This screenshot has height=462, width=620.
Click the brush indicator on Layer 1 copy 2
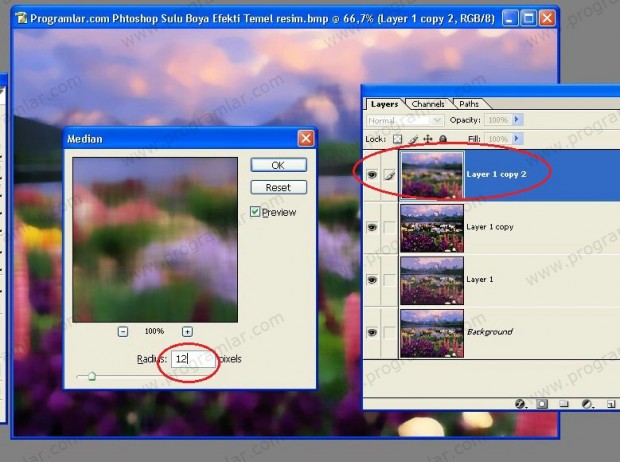[389, 174]
